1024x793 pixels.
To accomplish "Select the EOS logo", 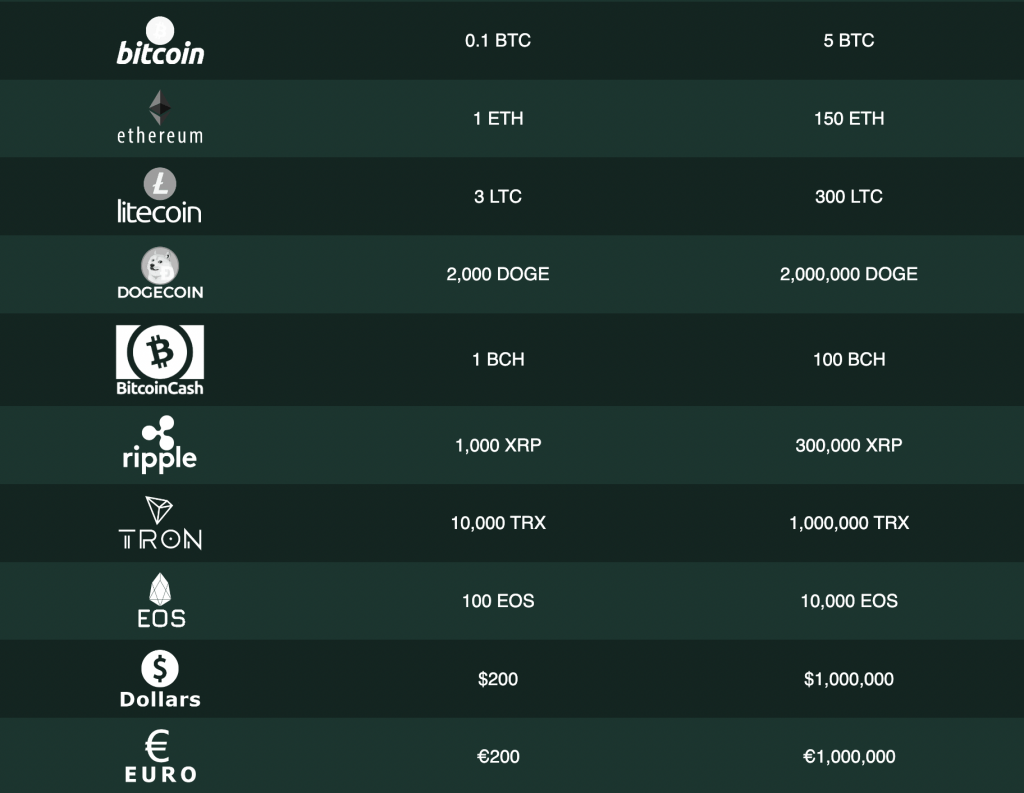I will [161, 600].
